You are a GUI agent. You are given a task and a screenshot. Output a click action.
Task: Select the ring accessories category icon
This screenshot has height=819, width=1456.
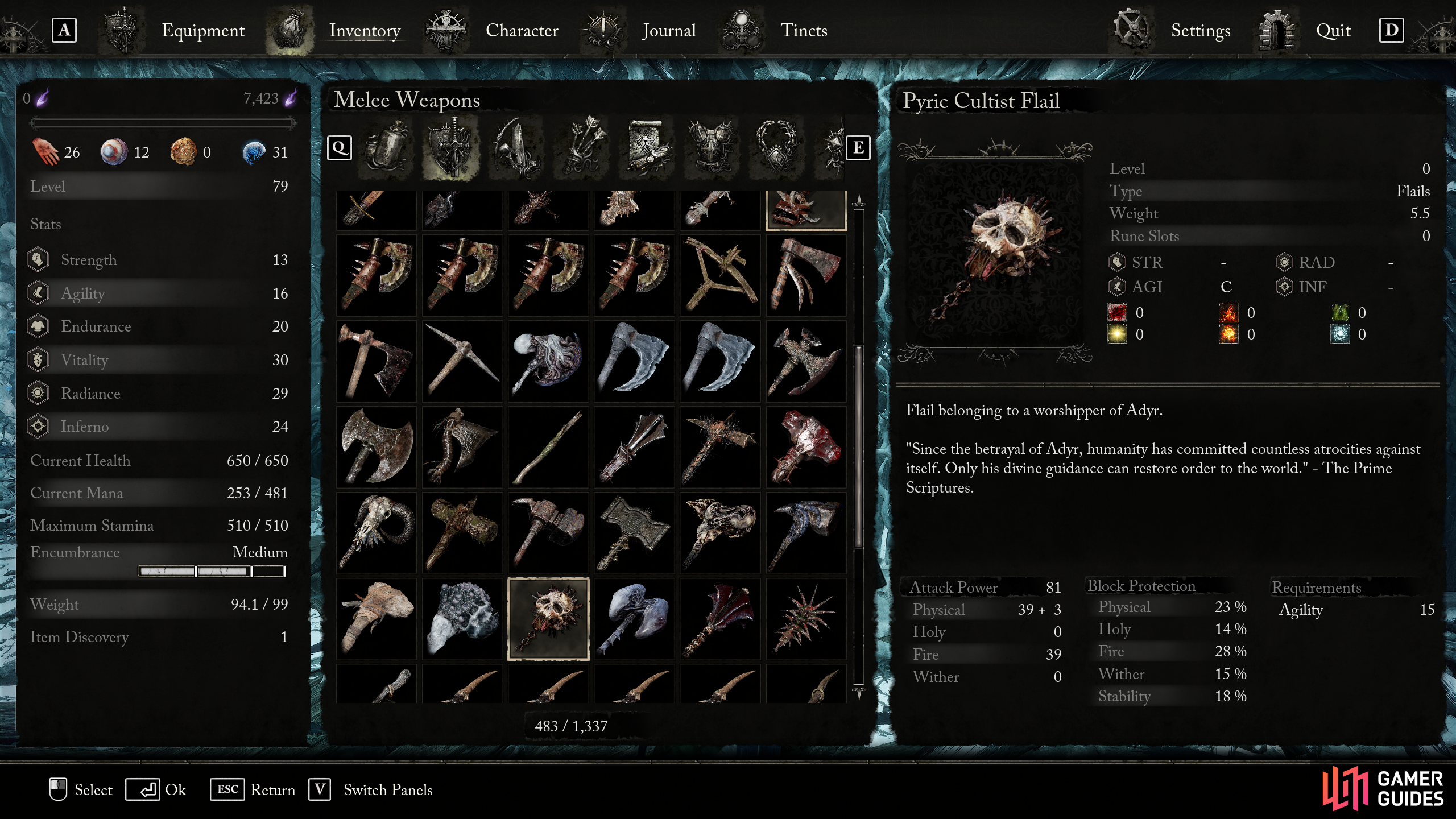pos(776,148)
